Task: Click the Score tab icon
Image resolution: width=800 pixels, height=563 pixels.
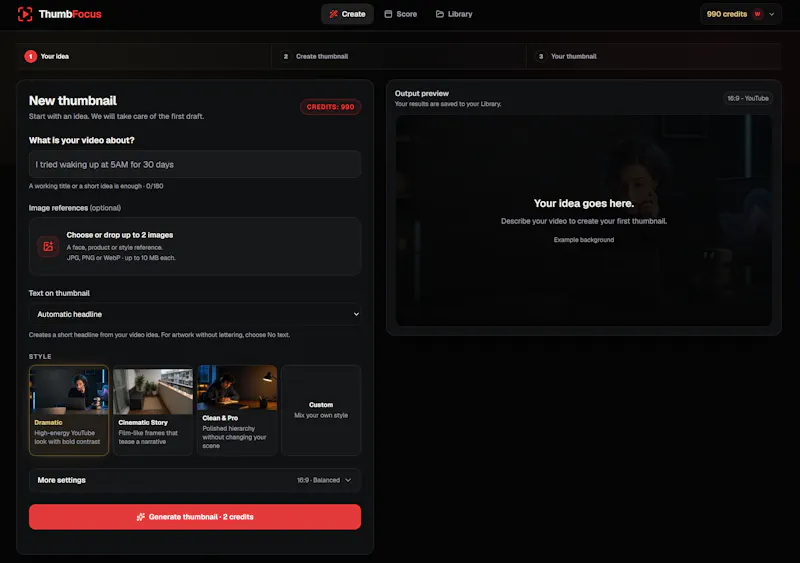Action: [x=388, y=14]
